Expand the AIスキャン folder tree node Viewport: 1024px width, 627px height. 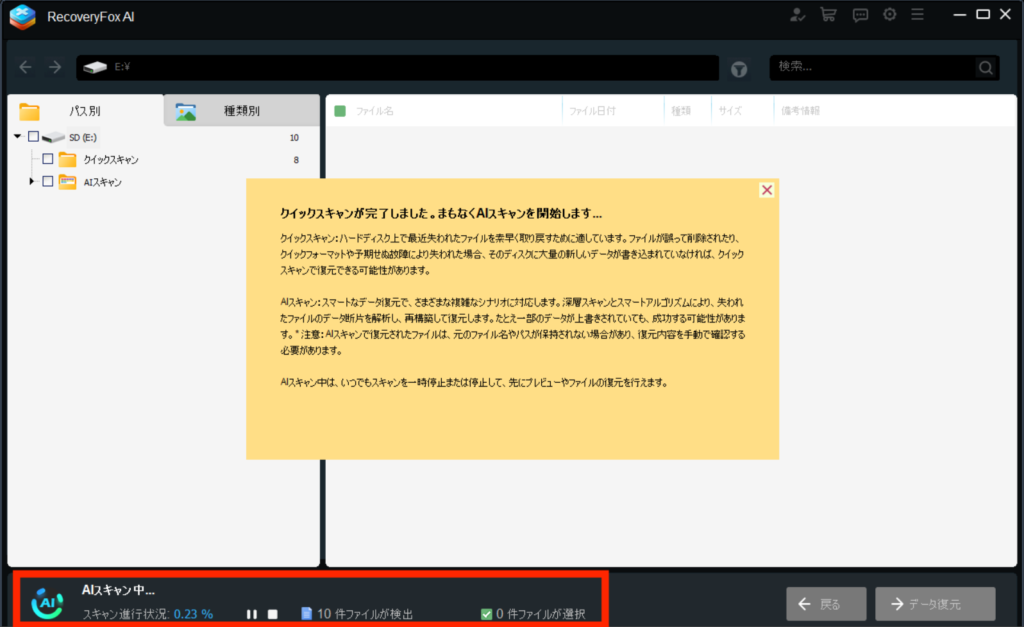pyautogui.click(x=32, y=181)
